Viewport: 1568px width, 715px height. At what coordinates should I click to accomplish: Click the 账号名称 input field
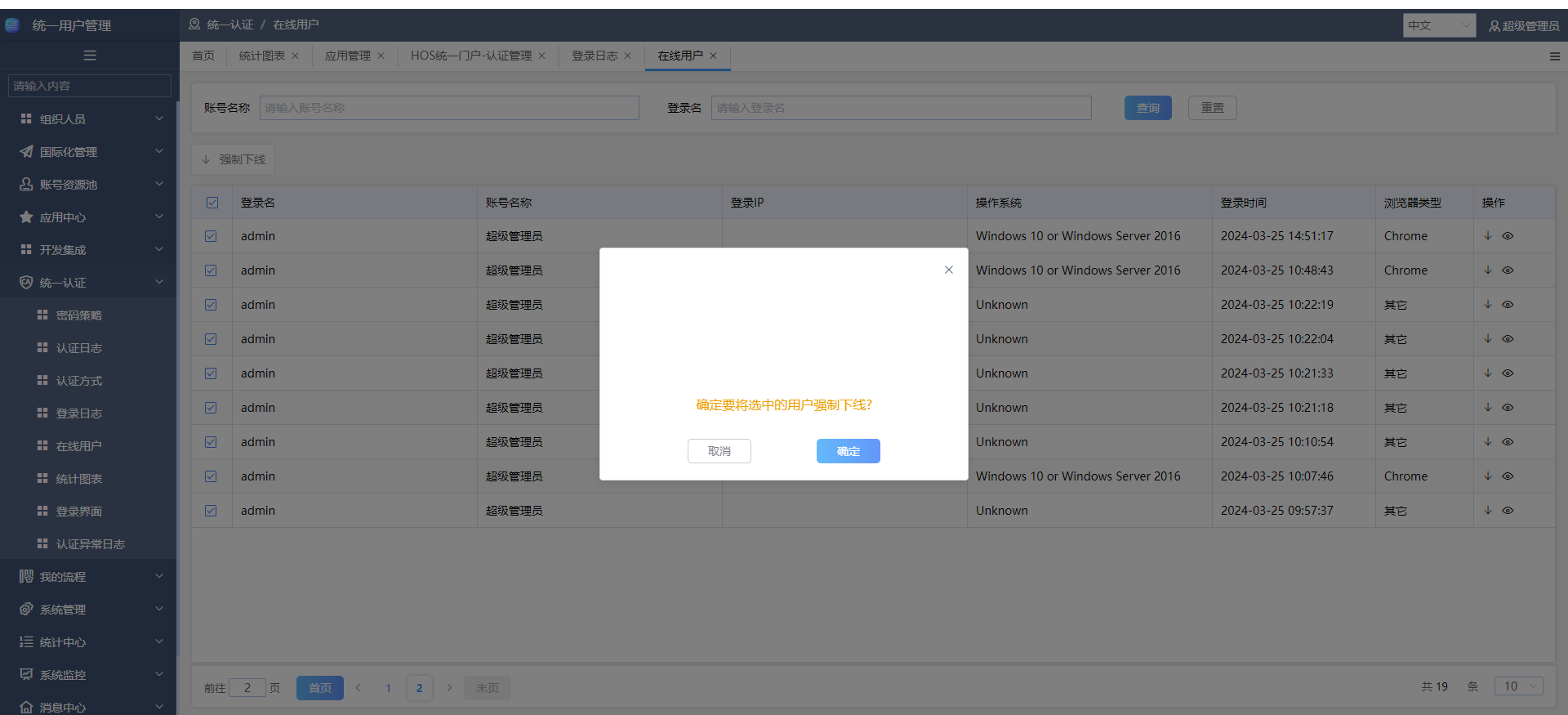[449, 108]
